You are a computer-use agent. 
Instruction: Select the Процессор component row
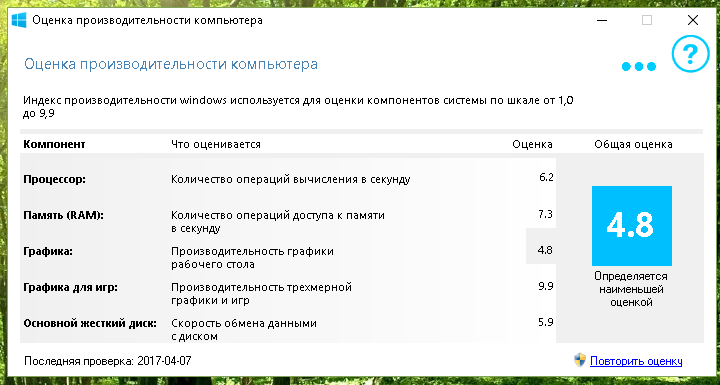(288, 179)
